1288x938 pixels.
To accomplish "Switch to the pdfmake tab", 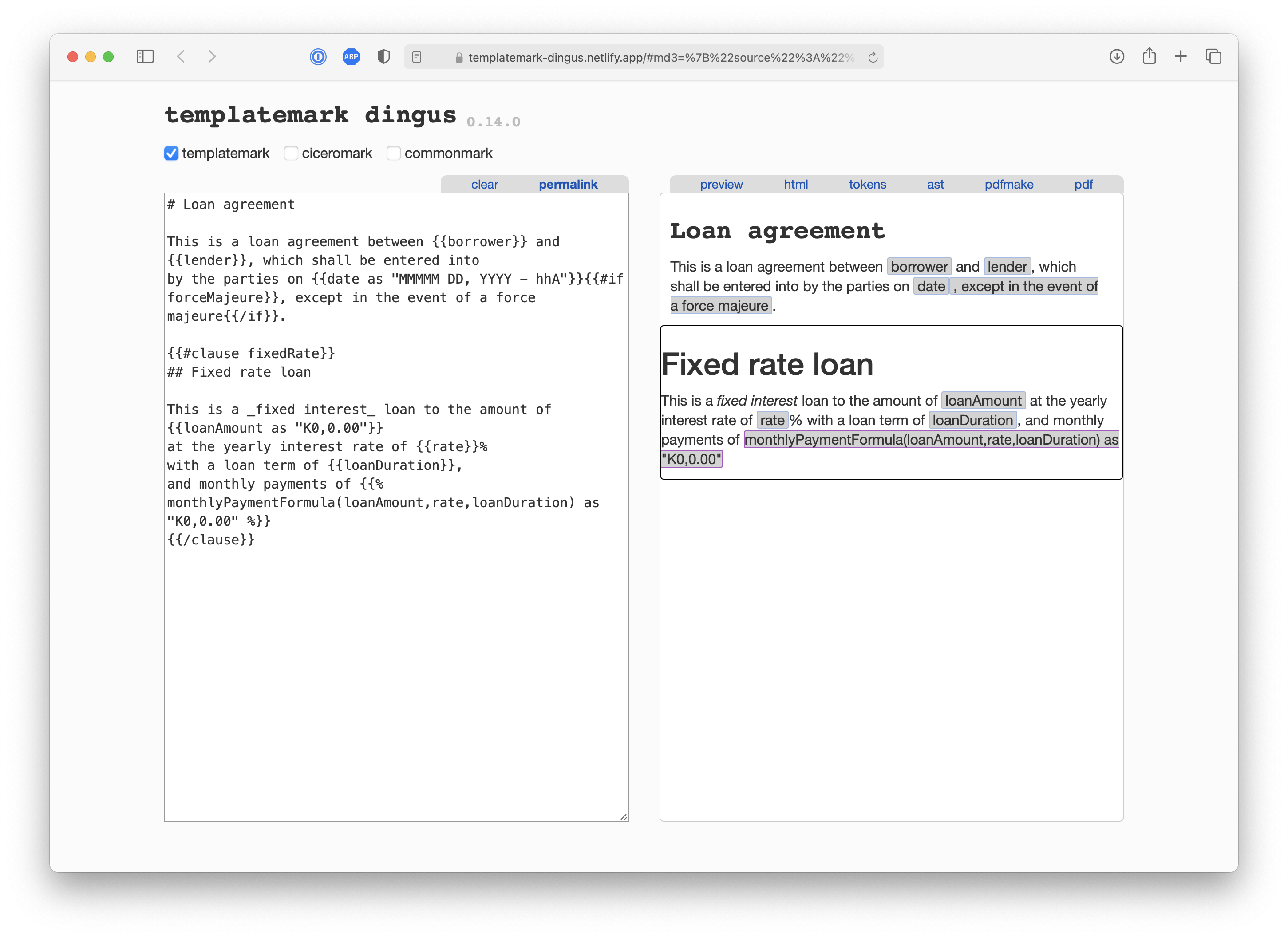I will click(1008, 185).
